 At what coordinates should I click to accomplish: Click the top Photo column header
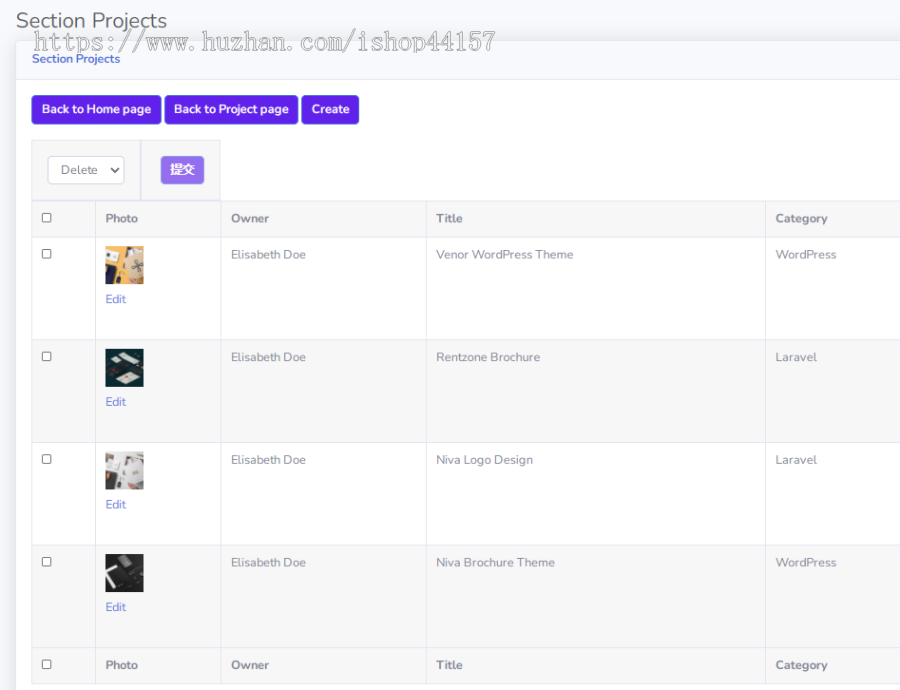click(x=122, y=218)
